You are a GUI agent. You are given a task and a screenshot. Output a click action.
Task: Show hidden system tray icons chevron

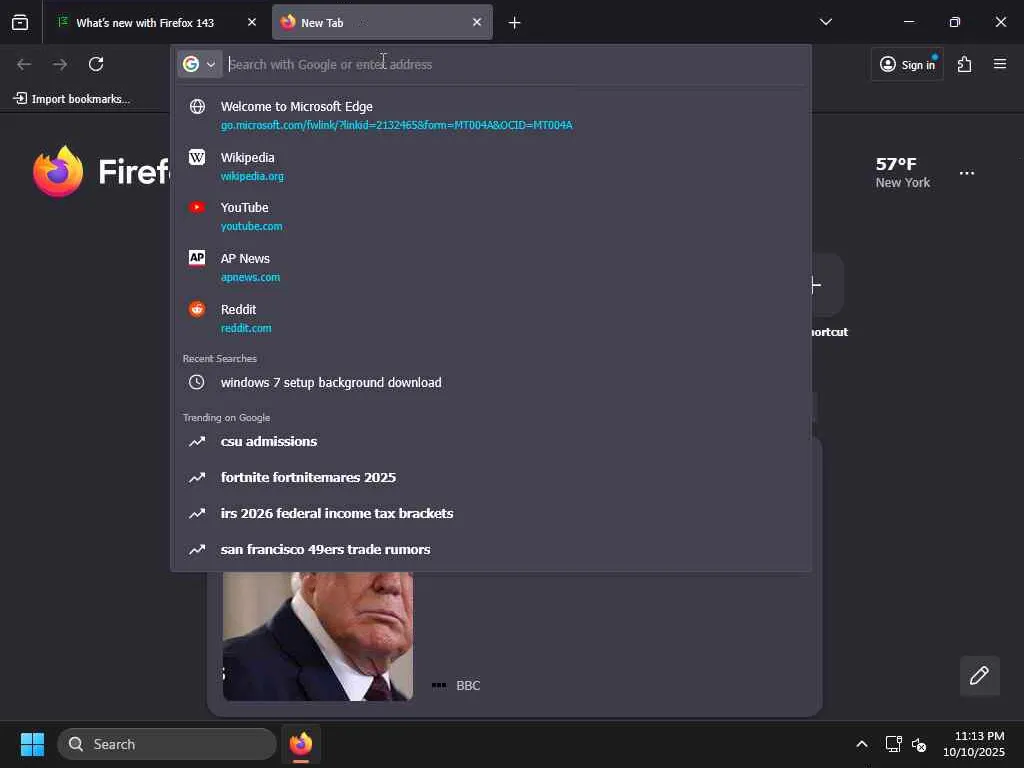862,744
